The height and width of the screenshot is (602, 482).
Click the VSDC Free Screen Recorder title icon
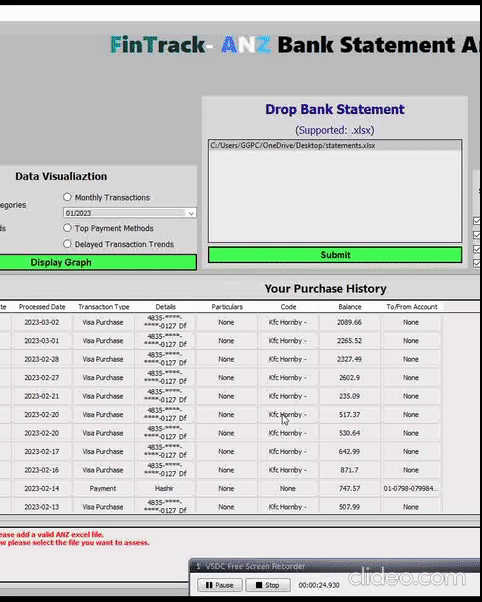coord(199,566)
